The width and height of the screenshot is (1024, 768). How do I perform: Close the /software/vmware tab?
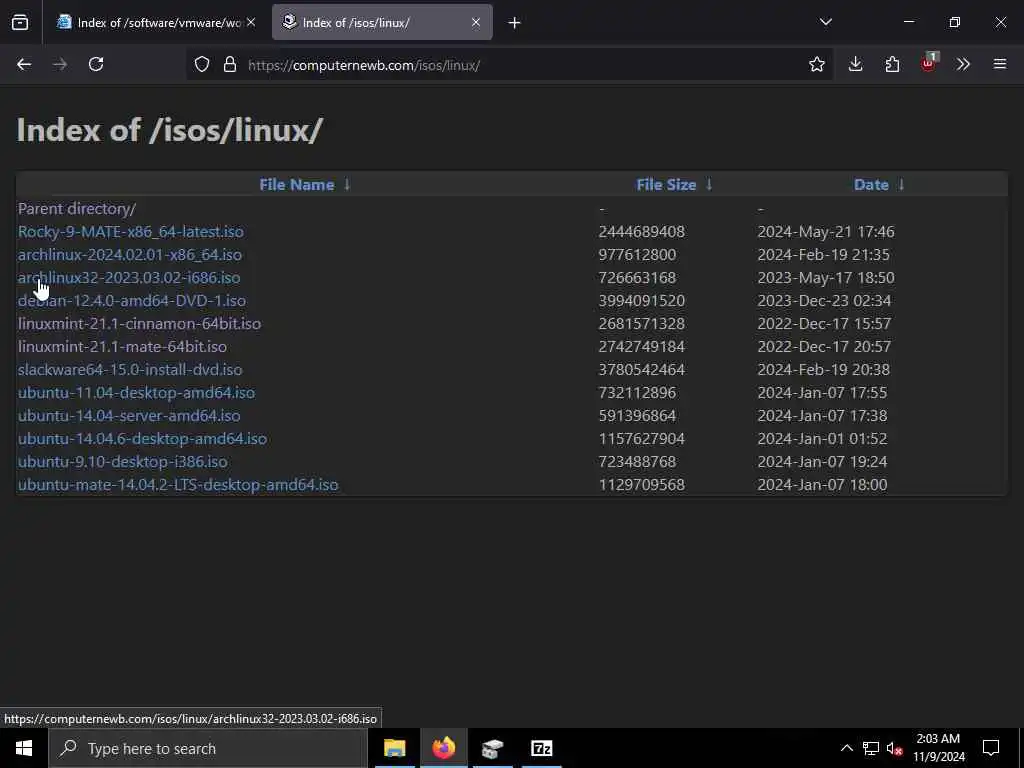pos(251,22)
